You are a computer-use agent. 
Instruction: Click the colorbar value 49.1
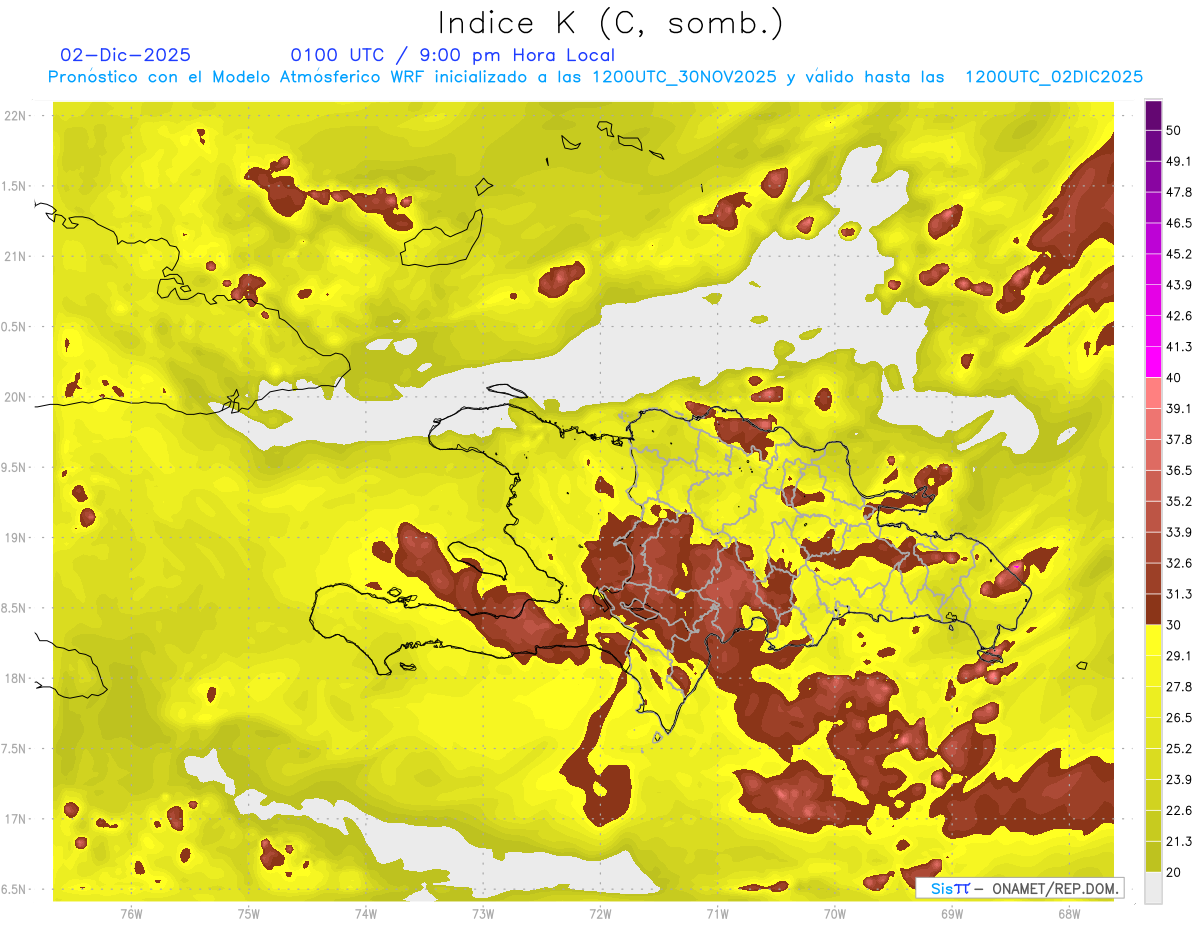coord(1179,161)
